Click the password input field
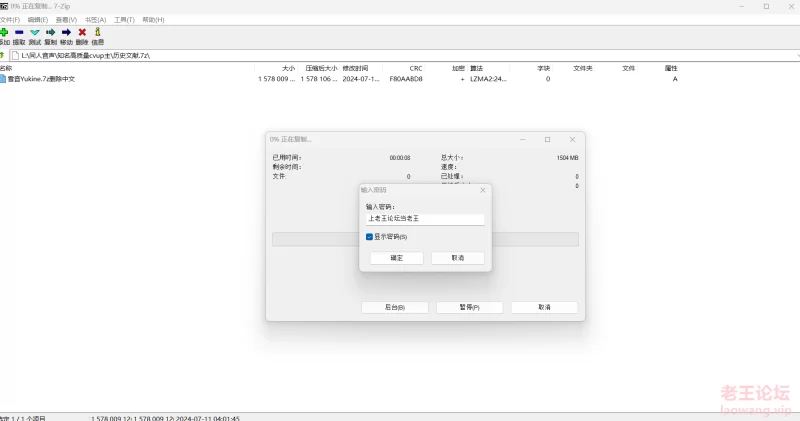Image resolution: width=800 pixels, height=421 pixels. 425,218
